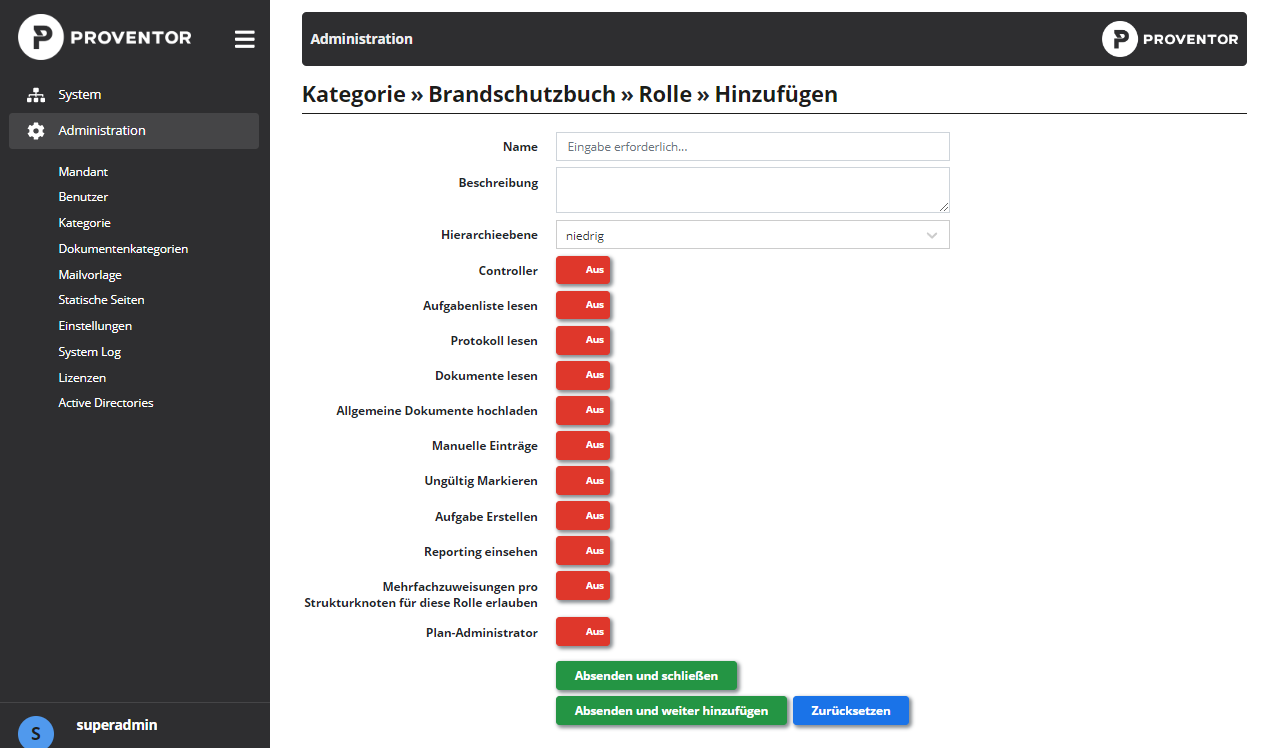Viewport: 1274px width, 748px height.
Task: Click Absenden und weiter hinzufügen
Action: pyautogui.click(x=671, y=711)
